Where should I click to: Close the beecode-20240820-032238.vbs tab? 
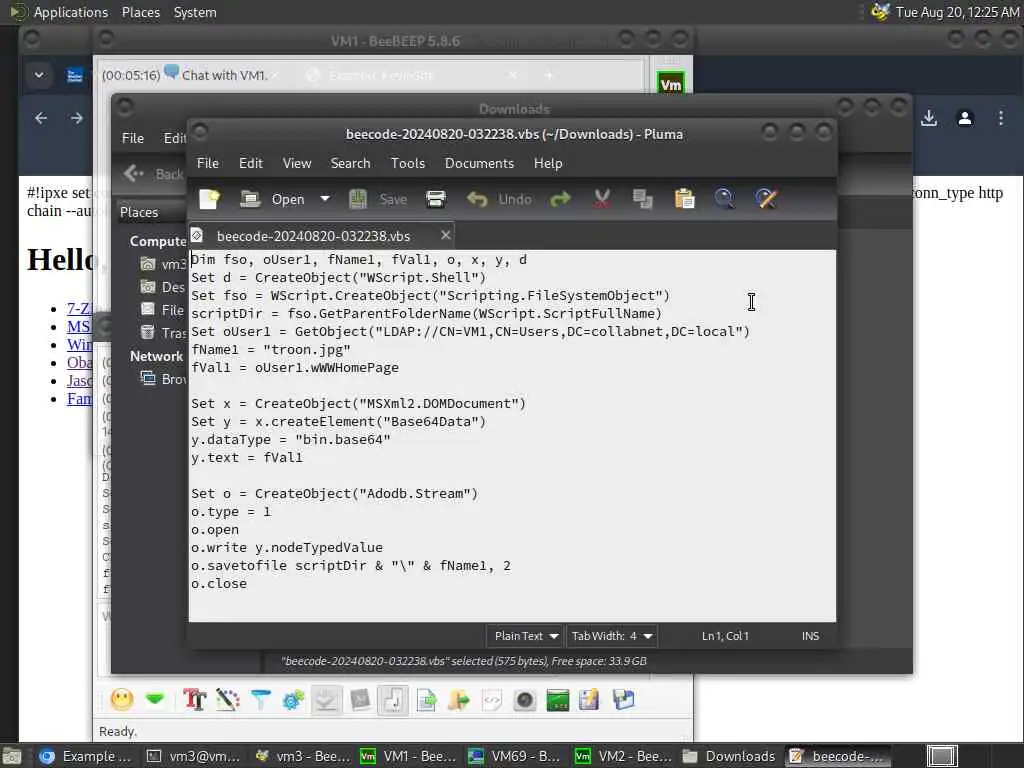pos(445,235)
